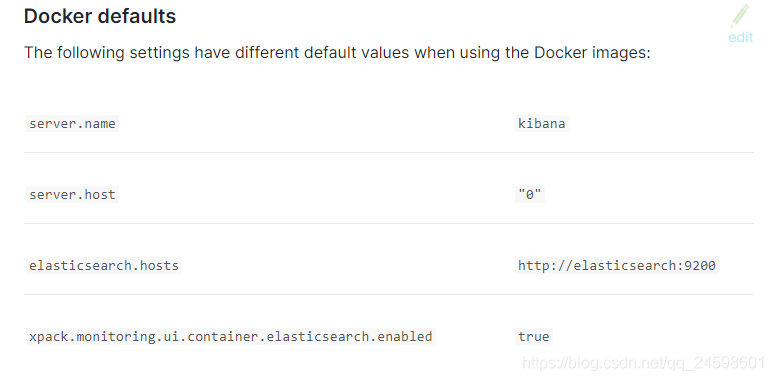Click "Docker images" in the intro sentence

point(593,52)
